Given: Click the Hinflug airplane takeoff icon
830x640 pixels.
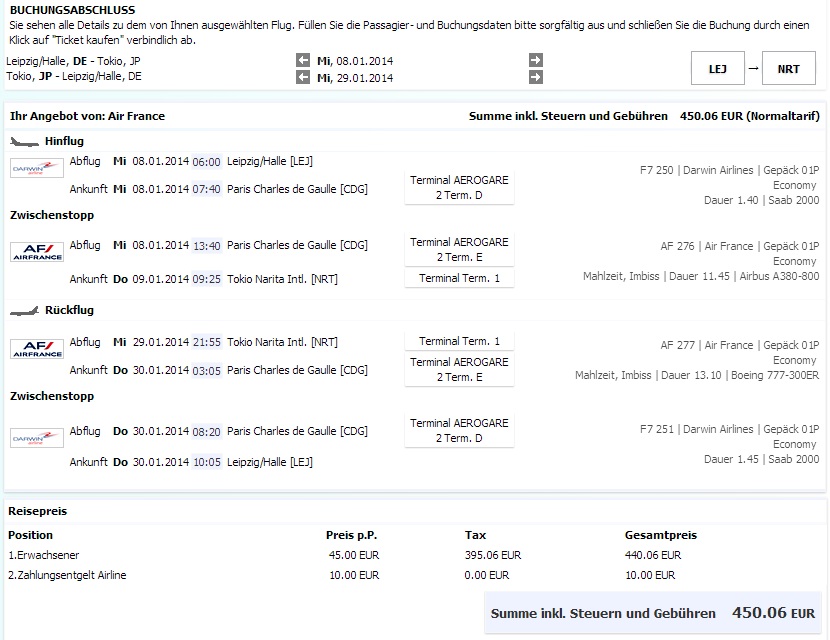Looking at the screenshot, I should pos(24,142).
